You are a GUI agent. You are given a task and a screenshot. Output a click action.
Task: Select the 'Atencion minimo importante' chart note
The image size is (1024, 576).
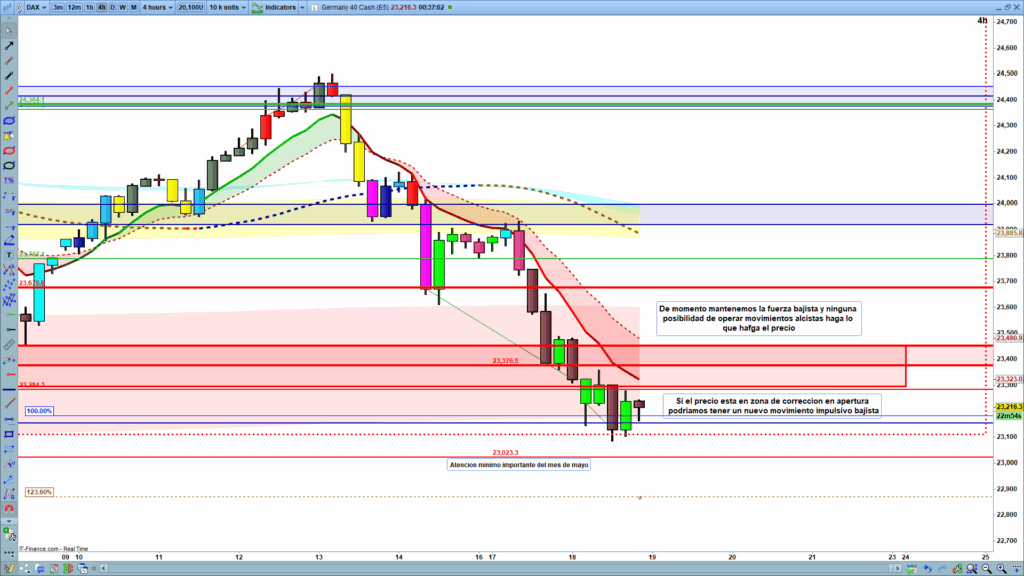pyautogui.click(x=518, y=465)
